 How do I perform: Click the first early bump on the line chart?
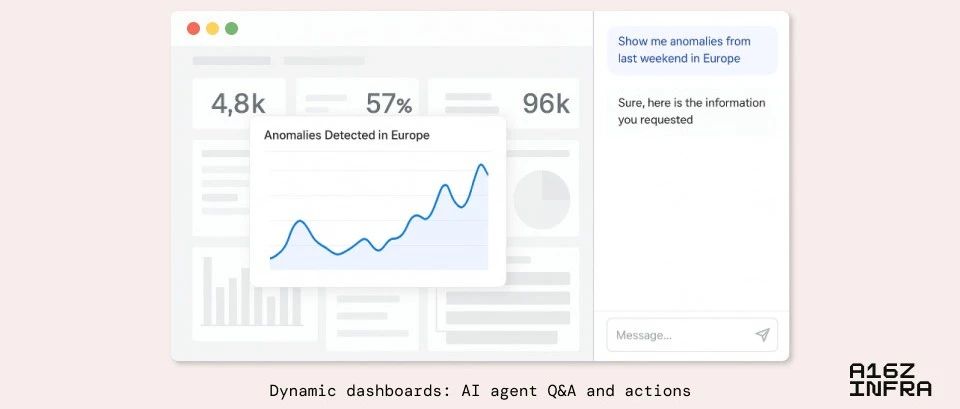299,221
